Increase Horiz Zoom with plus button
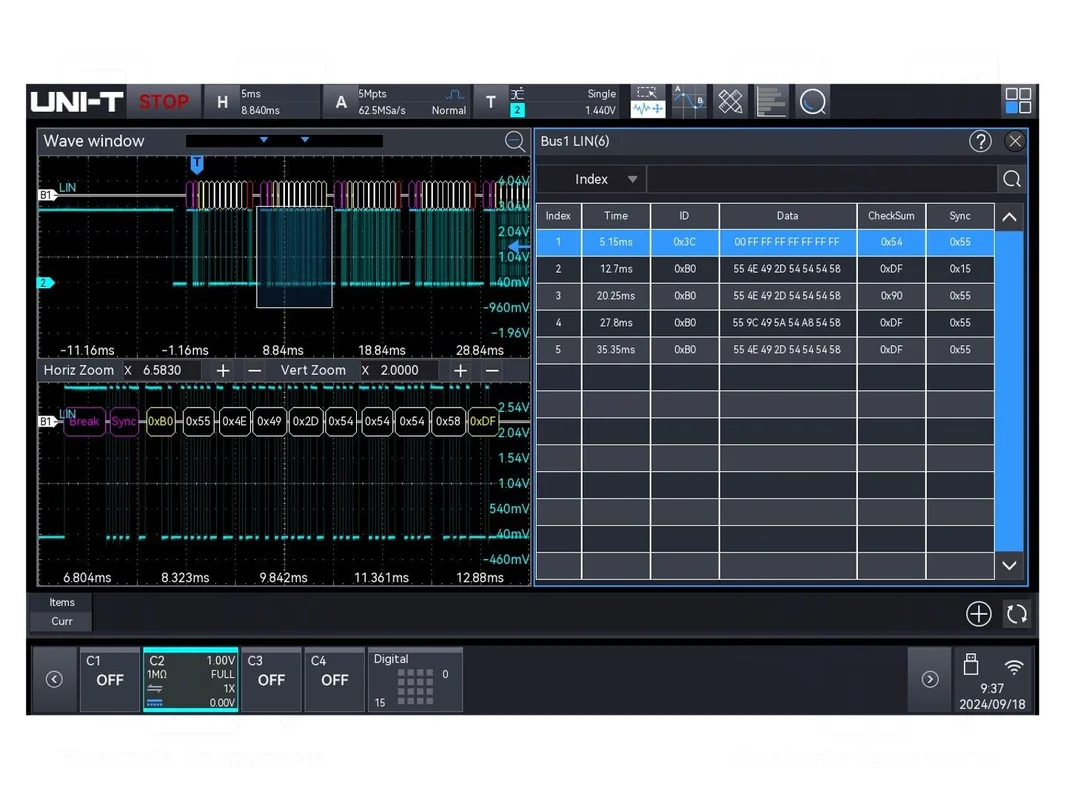Screen dimensions: 1066x800 coord(222,370)
